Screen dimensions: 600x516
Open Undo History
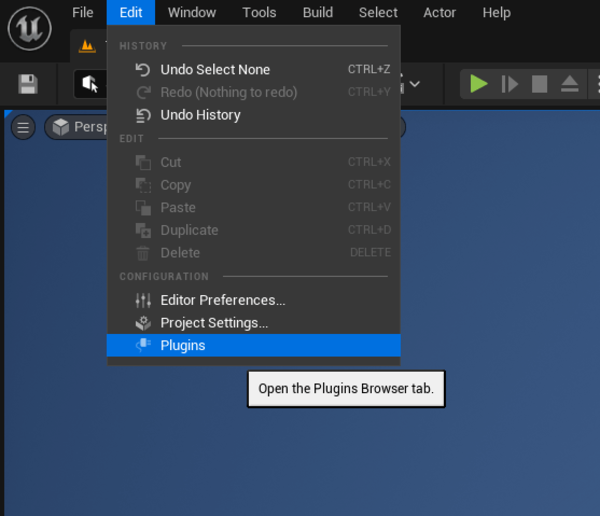[254, 115]
